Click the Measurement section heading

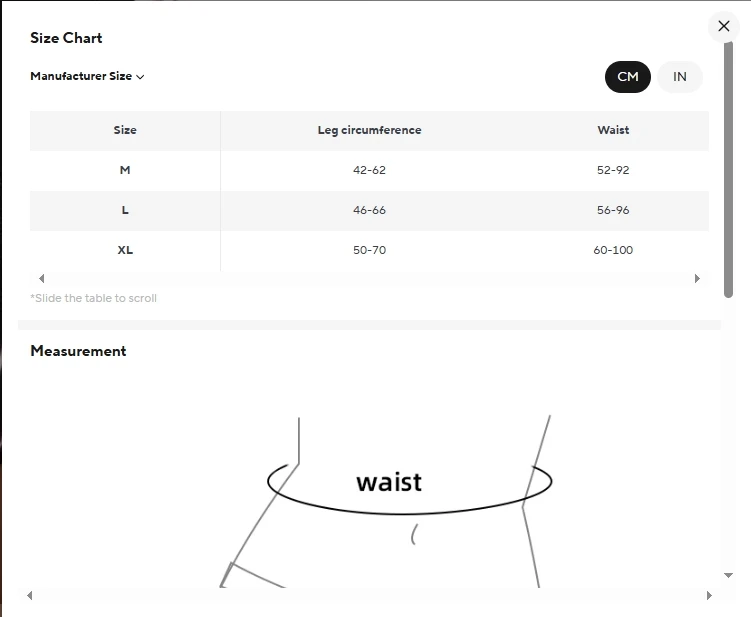[78, 351]
